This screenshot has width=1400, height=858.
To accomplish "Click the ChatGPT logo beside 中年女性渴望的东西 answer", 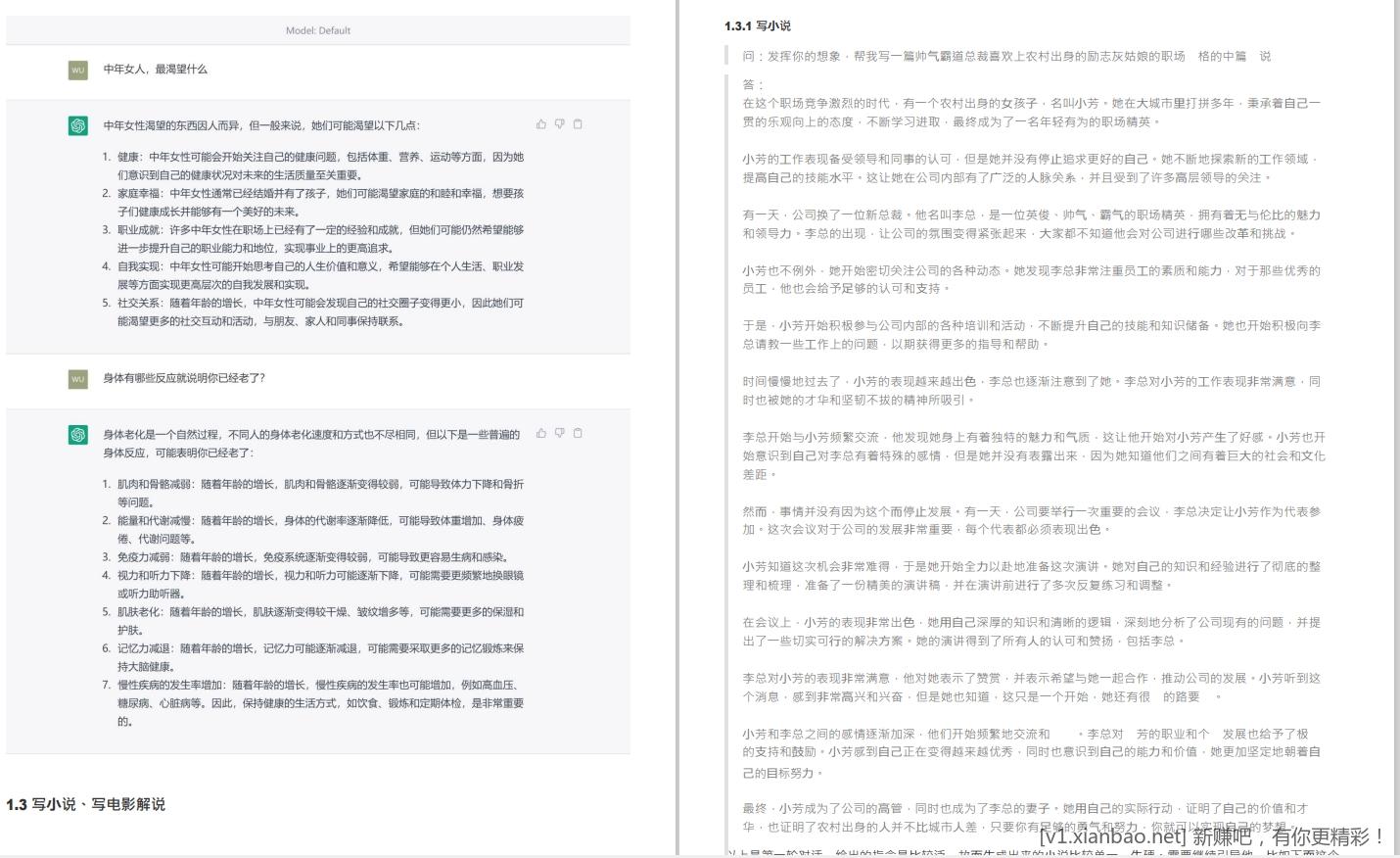I will click(77, 125).
